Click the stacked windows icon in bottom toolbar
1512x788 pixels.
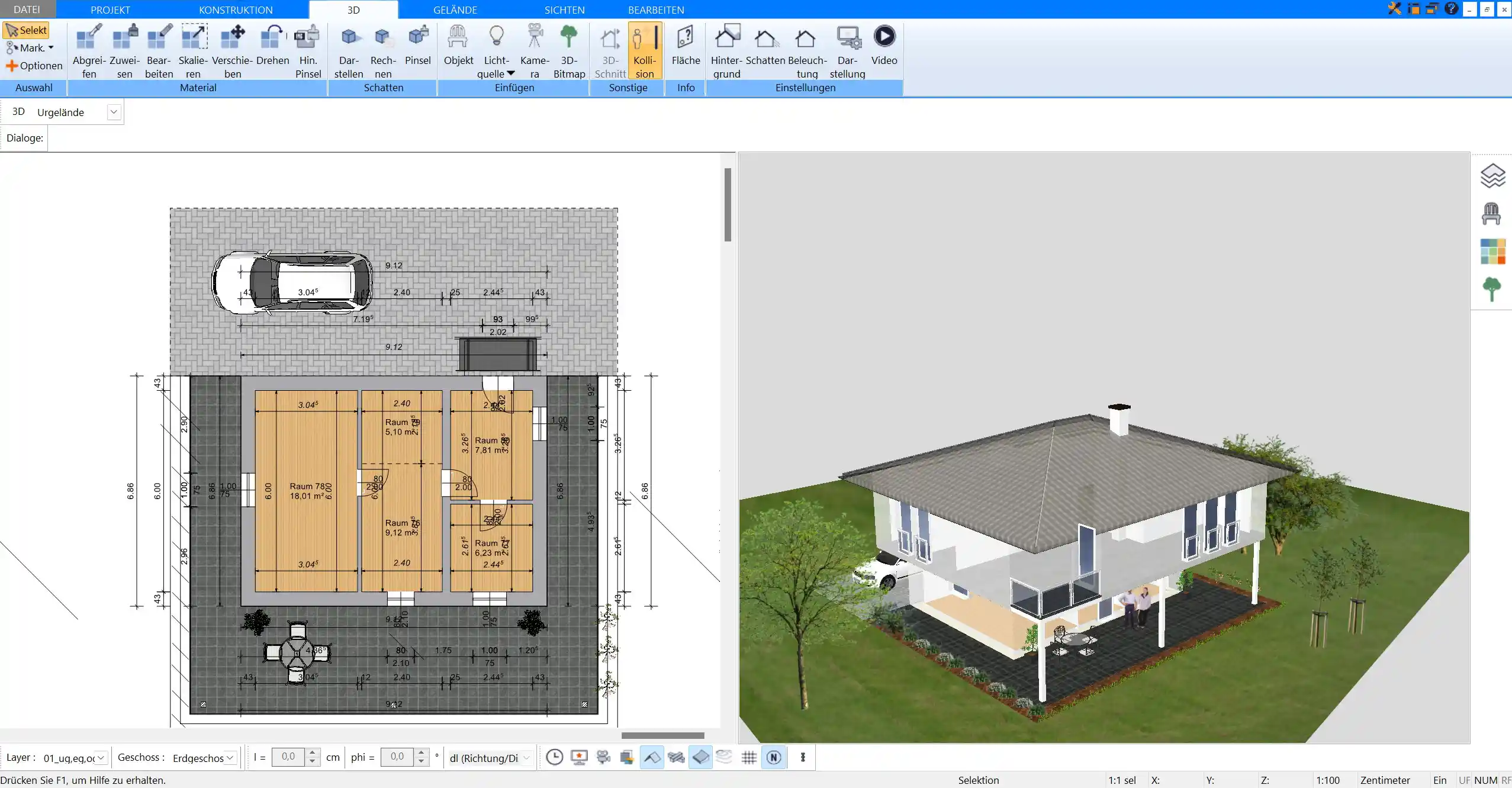627,757
